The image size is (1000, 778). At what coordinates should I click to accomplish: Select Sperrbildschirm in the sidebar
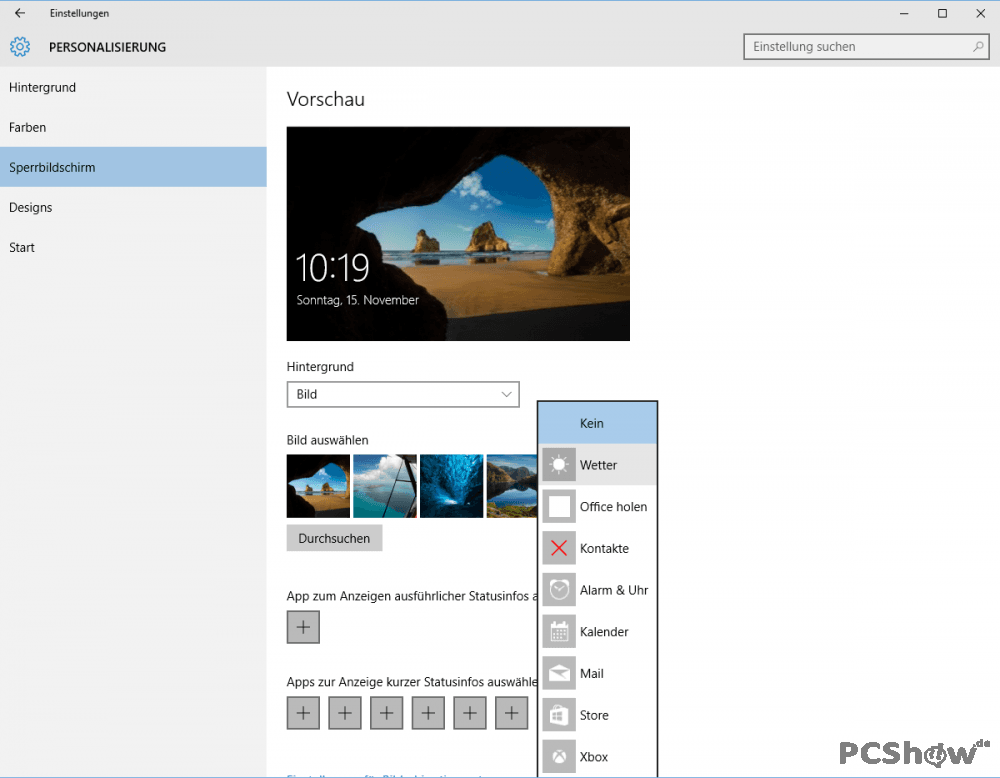(x=133, y=167)
